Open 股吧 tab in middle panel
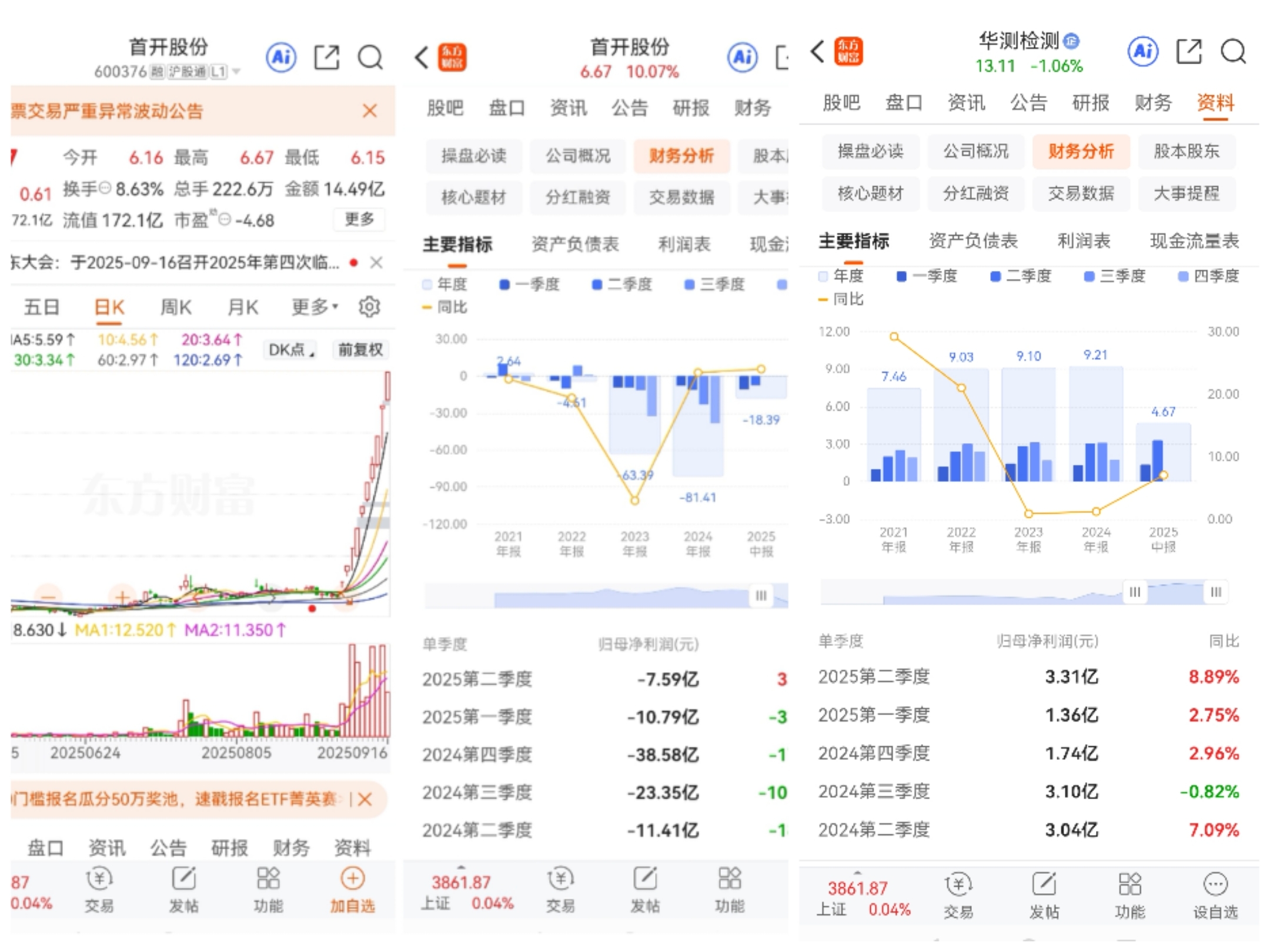This screenshot has width=1270, height=952. coord(445,108)
